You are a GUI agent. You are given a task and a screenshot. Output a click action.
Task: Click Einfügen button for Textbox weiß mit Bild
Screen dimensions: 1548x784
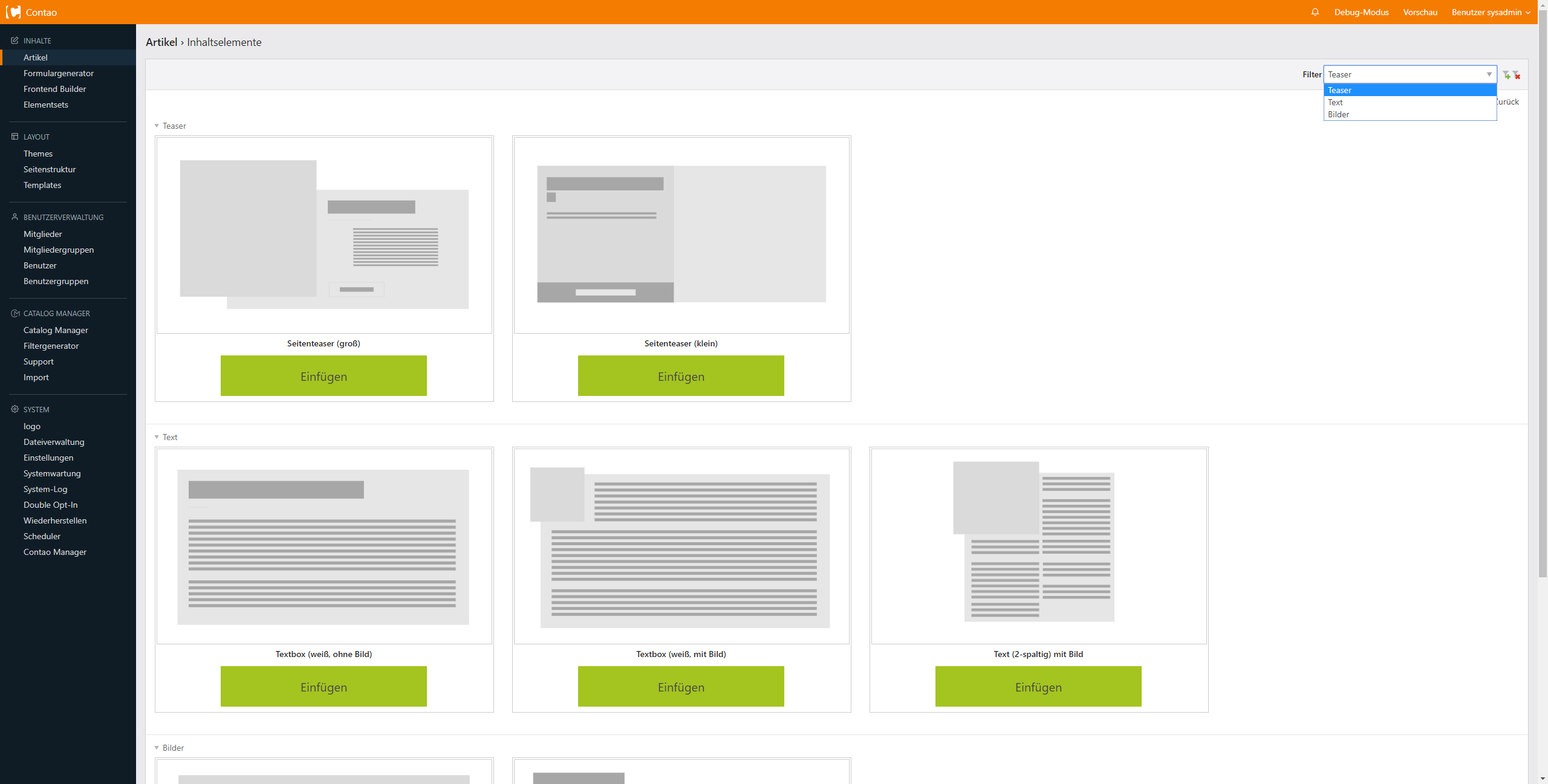680,686
